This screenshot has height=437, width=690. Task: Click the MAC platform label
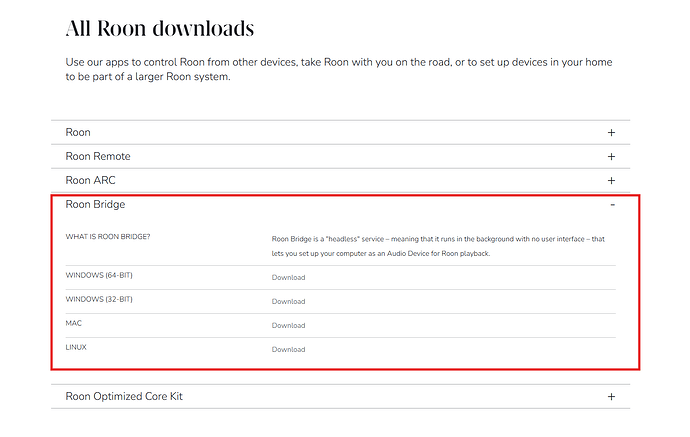click(73, 323)
